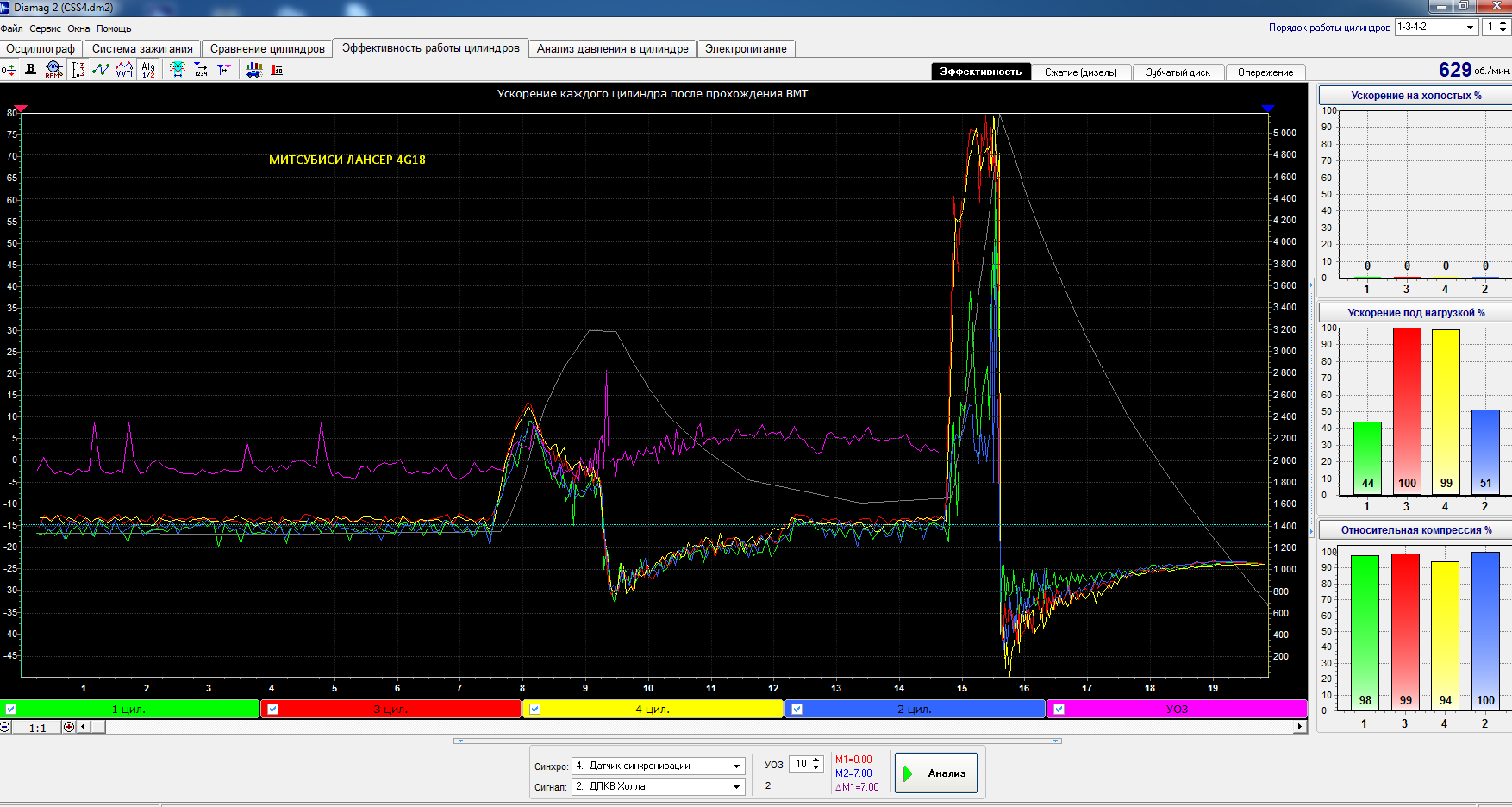The image size is (1512, 807).
Task: Select the Сжатие (дизель) sub-tab
Action: tap(1081, 72)
